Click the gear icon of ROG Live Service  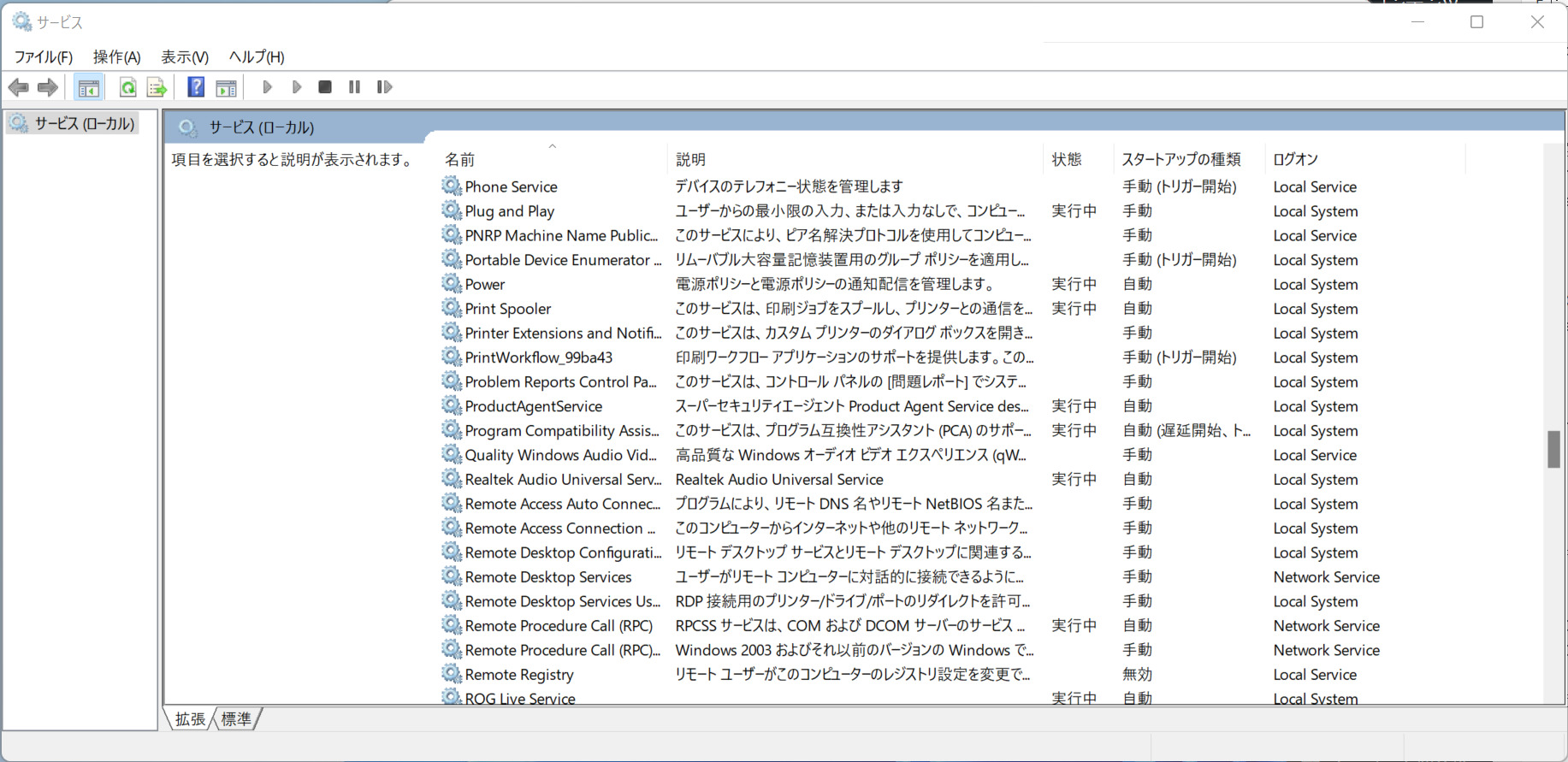click(452, 697)
